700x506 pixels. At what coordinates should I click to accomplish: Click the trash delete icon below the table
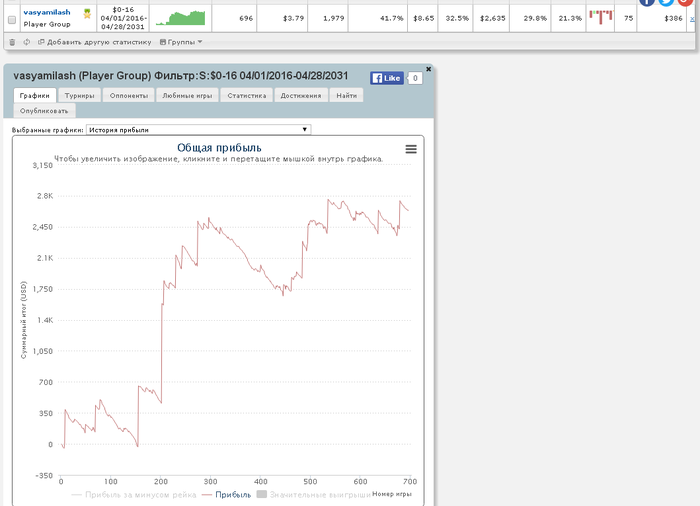click(12, 42)
